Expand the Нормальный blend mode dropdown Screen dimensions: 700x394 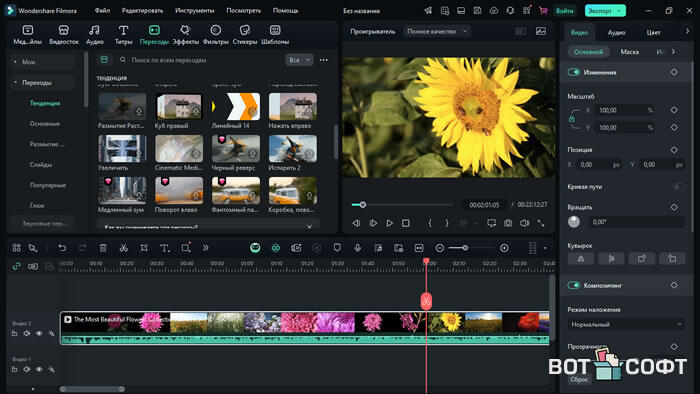click(626, 324)
